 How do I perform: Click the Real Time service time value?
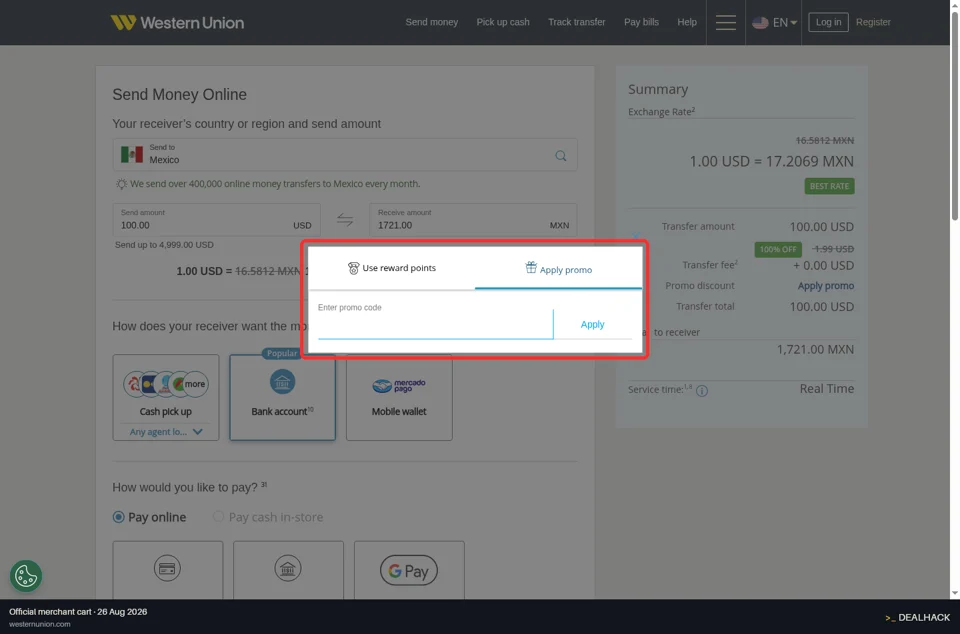(827, 389)
